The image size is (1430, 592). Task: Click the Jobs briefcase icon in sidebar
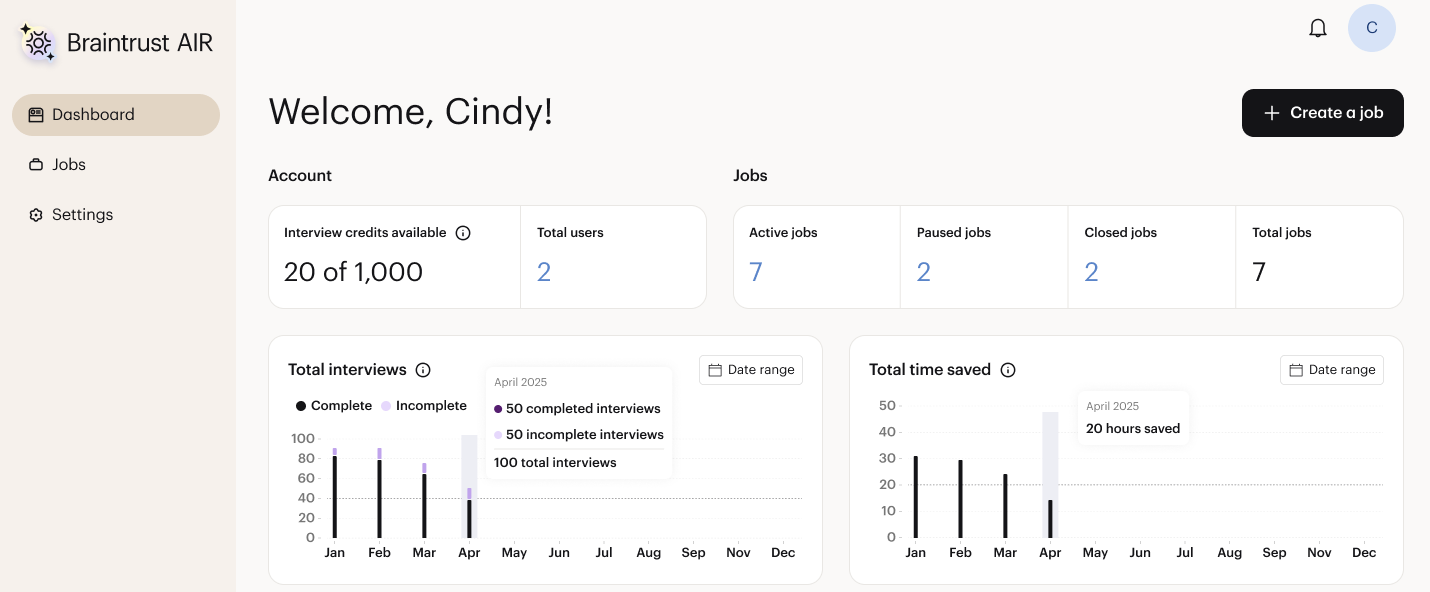pyautogui.click(x=36, y=165)
